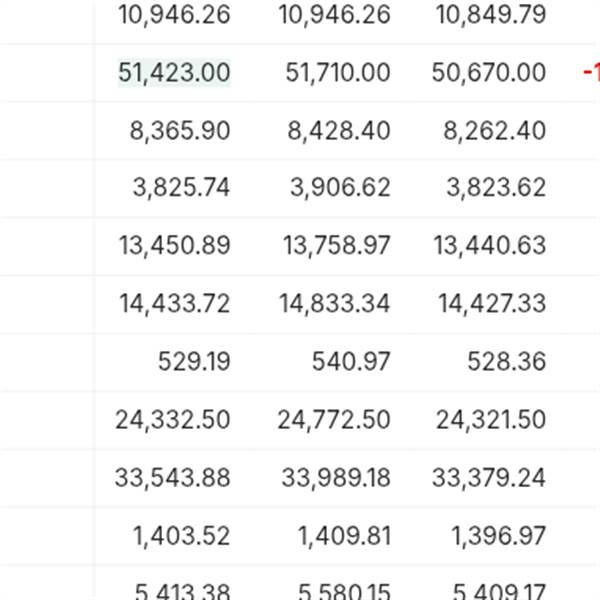Click the 24,772.50 value
This screenshot has width=600, height=600.
(x=334, y=420)
